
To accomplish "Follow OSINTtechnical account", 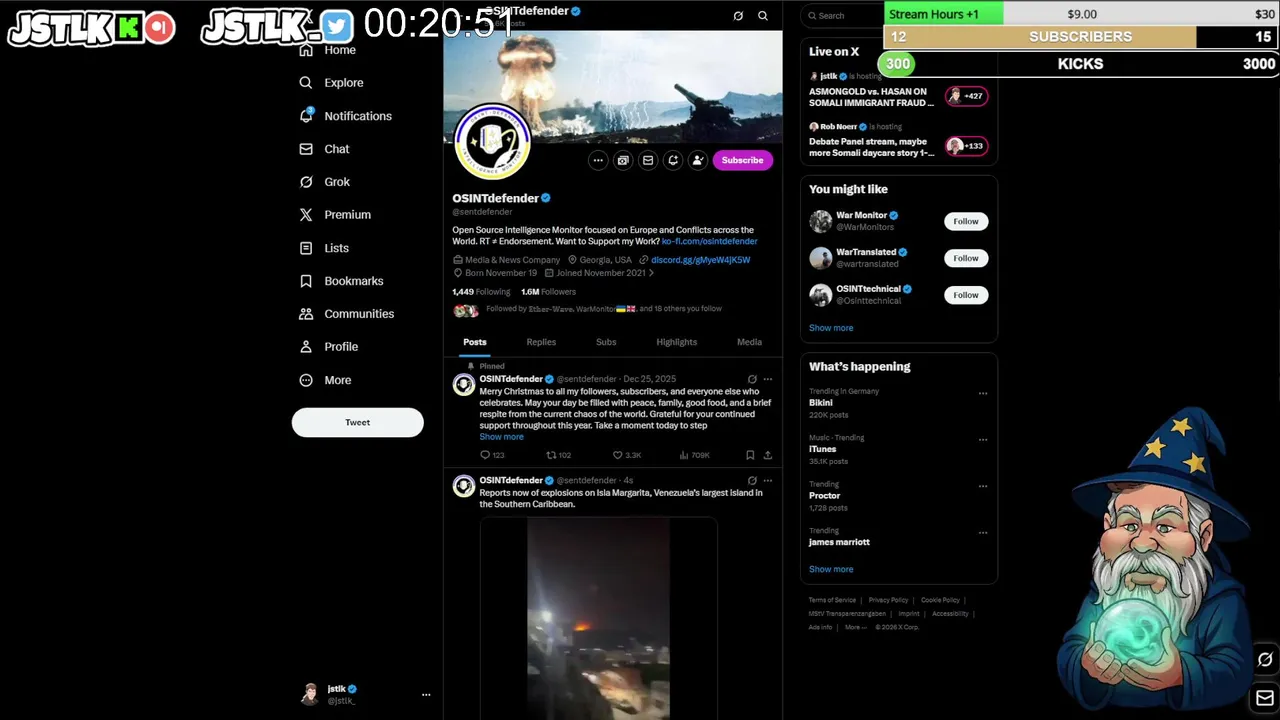I will coord(966,295).
